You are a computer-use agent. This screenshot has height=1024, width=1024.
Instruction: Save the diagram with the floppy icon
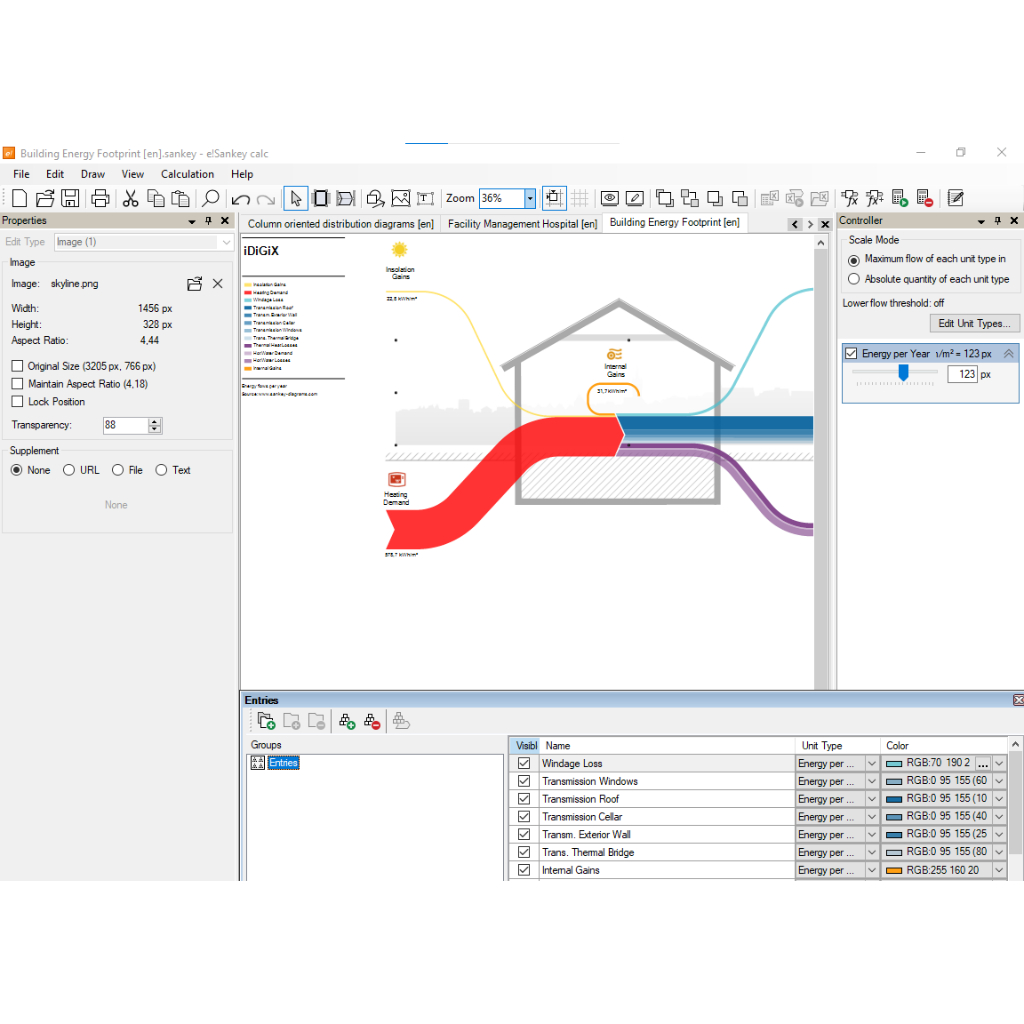pyautogui.click(x=70, y=198)
